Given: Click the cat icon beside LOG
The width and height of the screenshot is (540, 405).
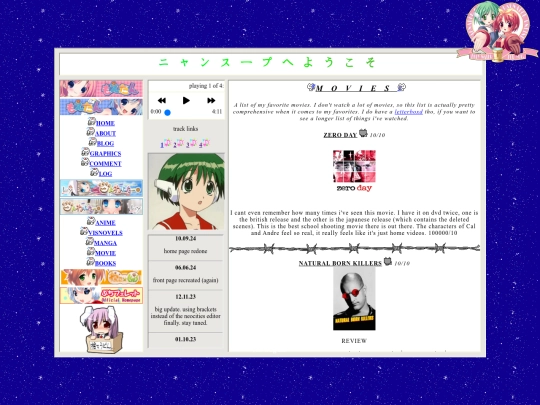Looking at the screenshot, I should pos(94,172).
